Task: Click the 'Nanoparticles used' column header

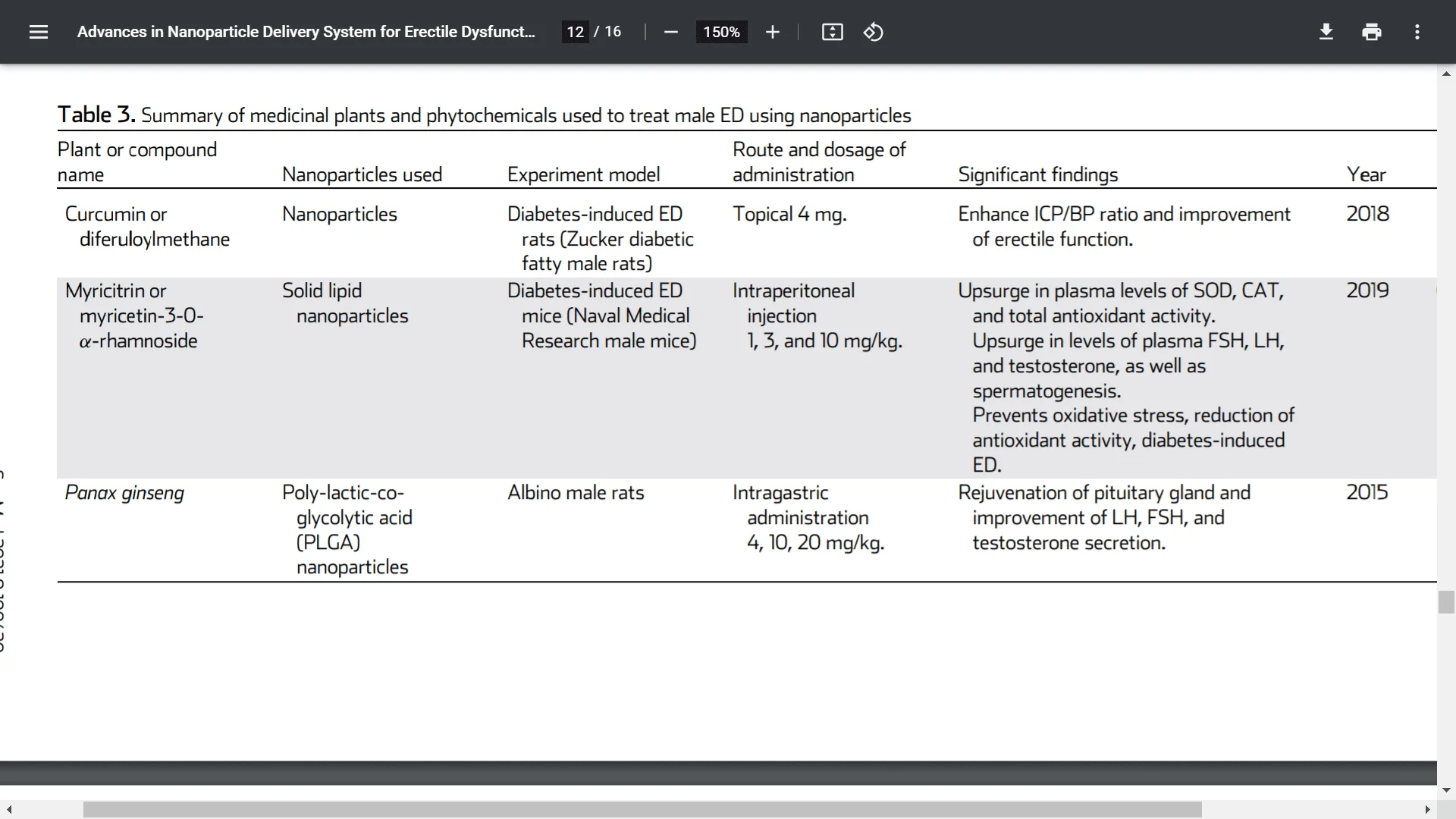Action: [362, 174]
